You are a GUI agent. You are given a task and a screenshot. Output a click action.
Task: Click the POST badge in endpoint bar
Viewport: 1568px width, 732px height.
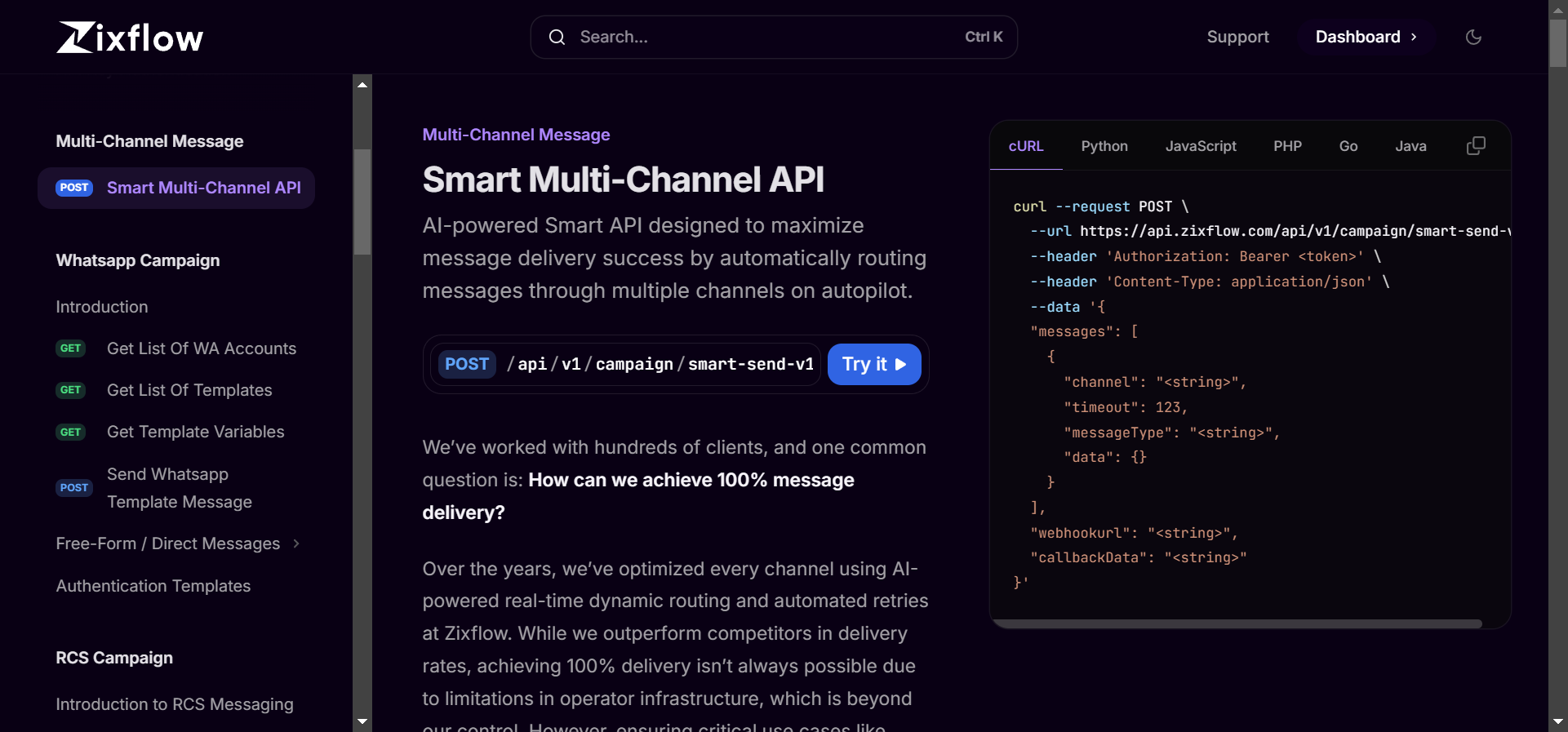pyautogui.click(x=467, y=364)
